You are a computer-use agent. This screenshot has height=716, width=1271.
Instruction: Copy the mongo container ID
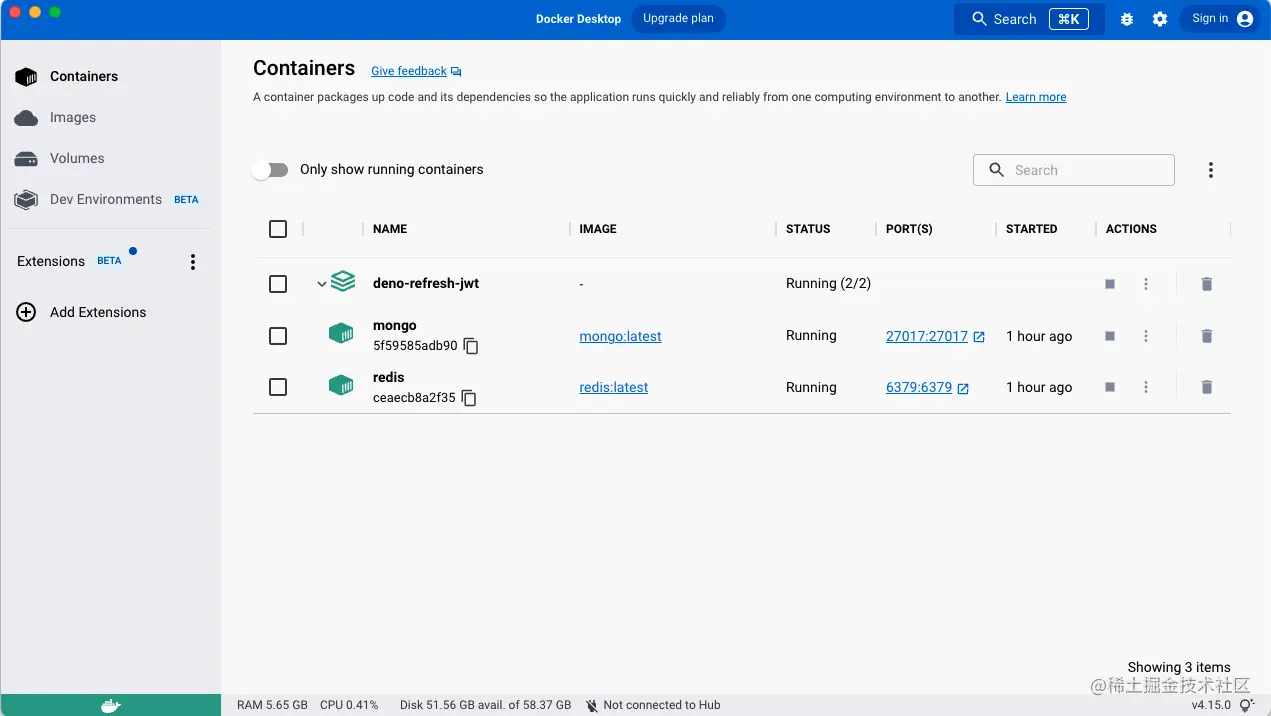(471, 346)
